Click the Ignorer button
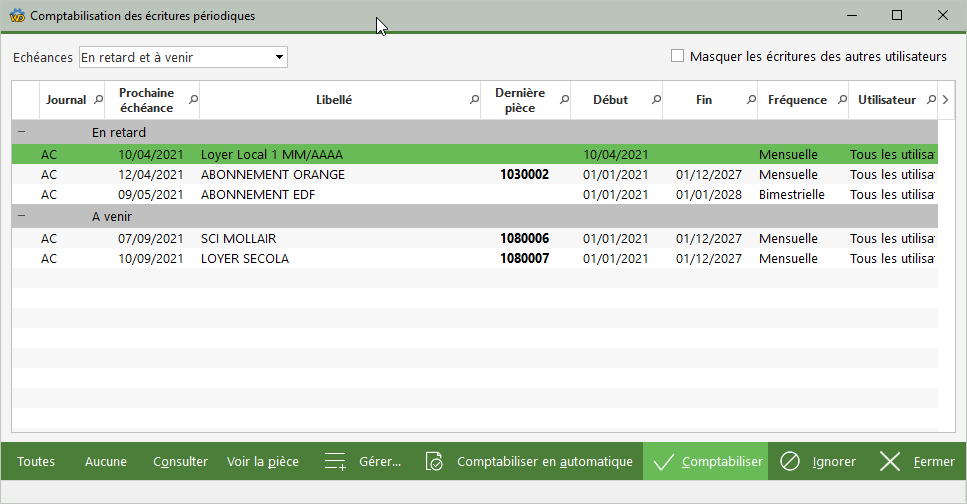Viewport: 967px width, 504px height. coord(819,462)
